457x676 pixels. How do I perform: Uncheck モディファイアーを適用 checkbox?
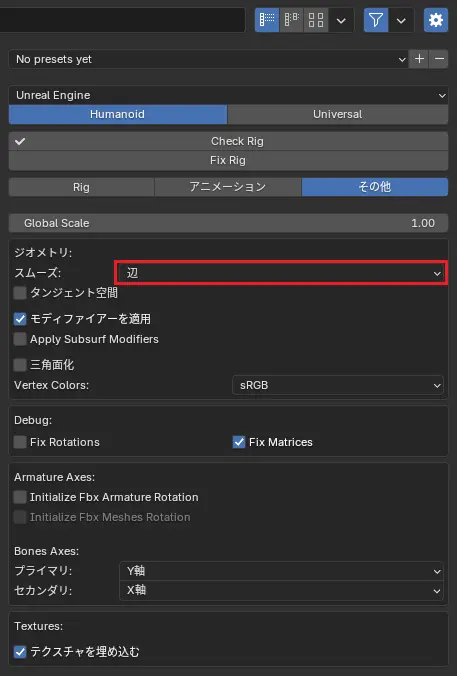[20, 319]
